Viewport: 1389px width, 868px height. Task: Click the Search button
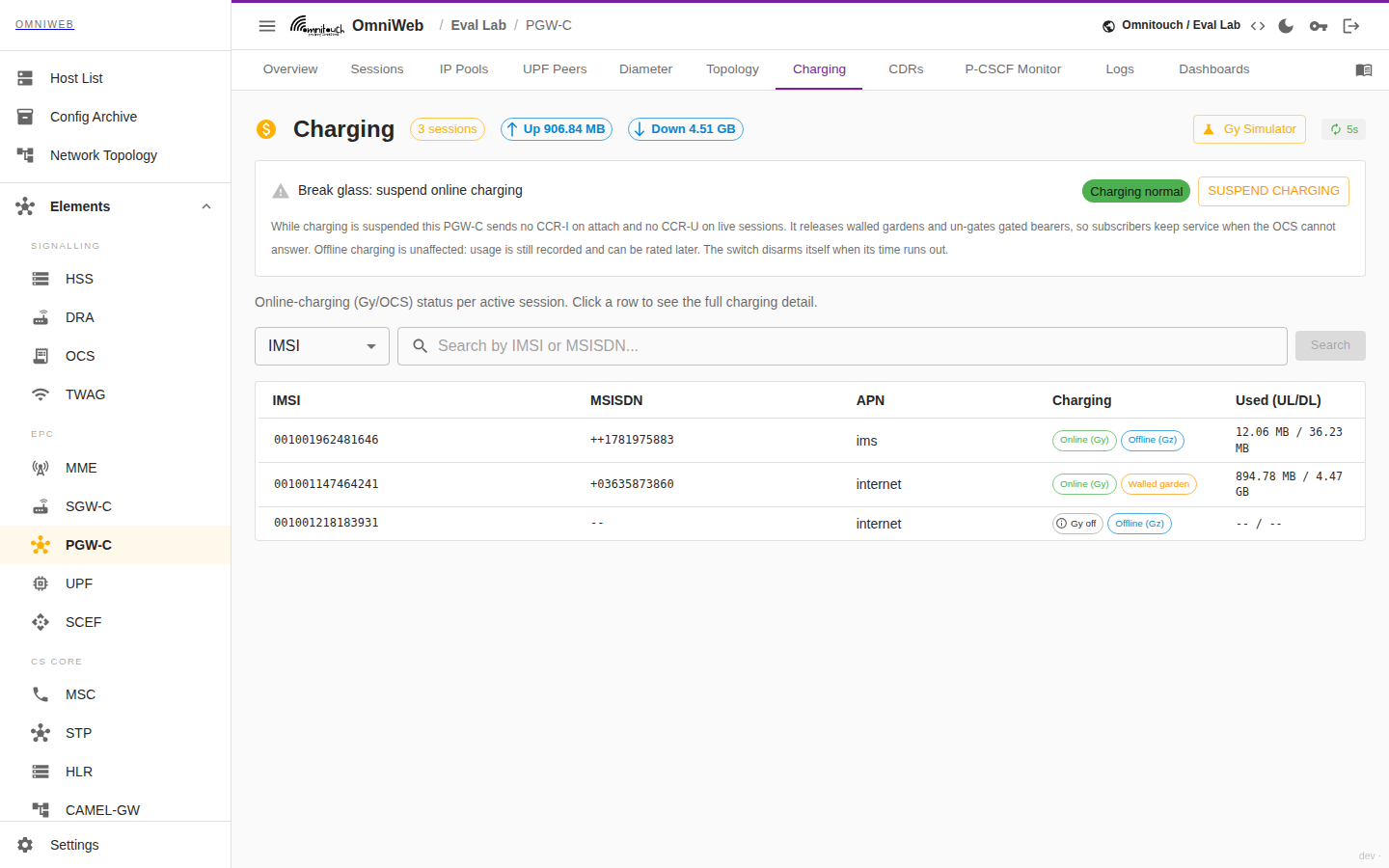pos(1330,345)
